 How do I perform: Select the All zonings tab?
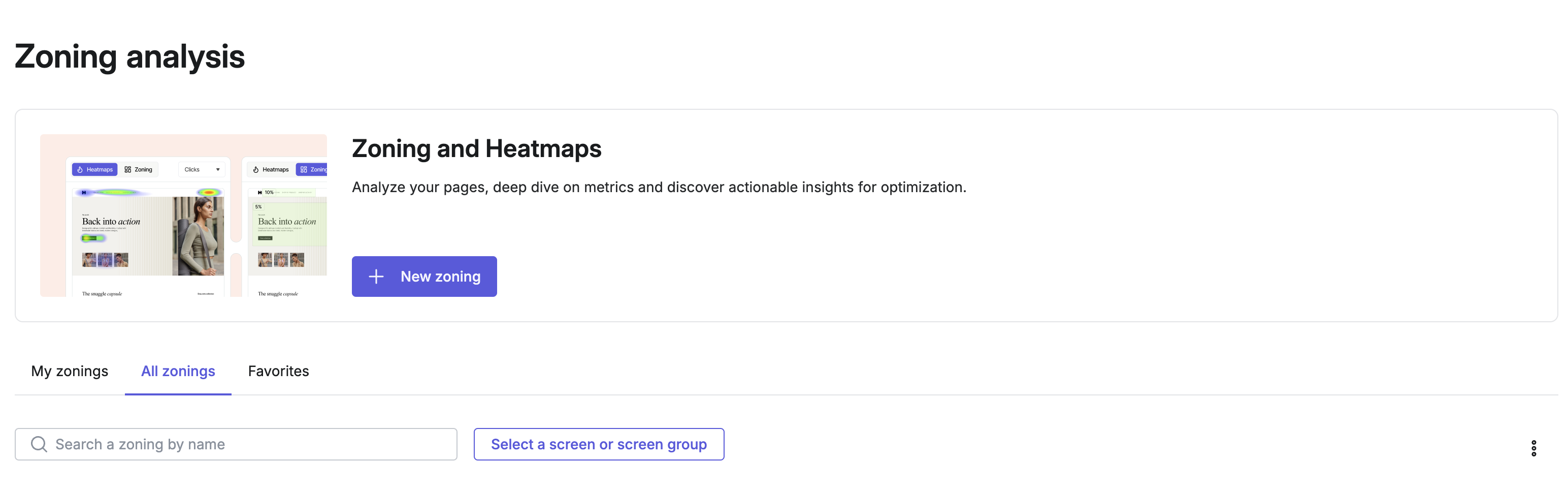[178, 371]
